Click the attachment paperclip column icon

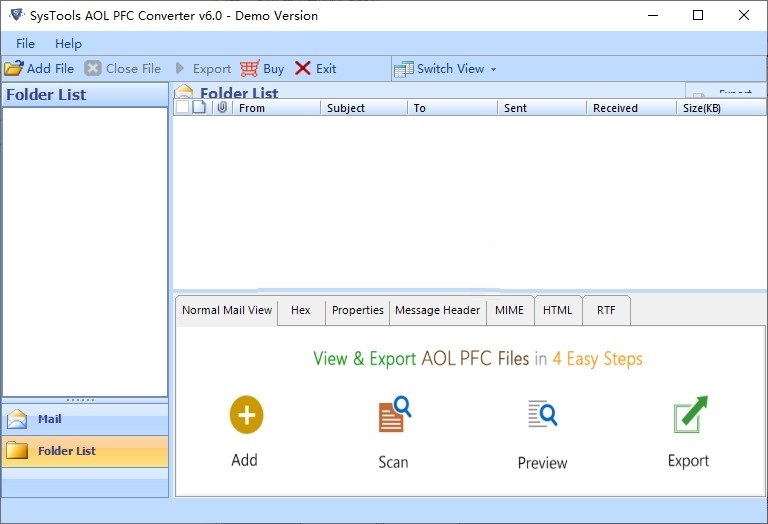pos(221,108)
